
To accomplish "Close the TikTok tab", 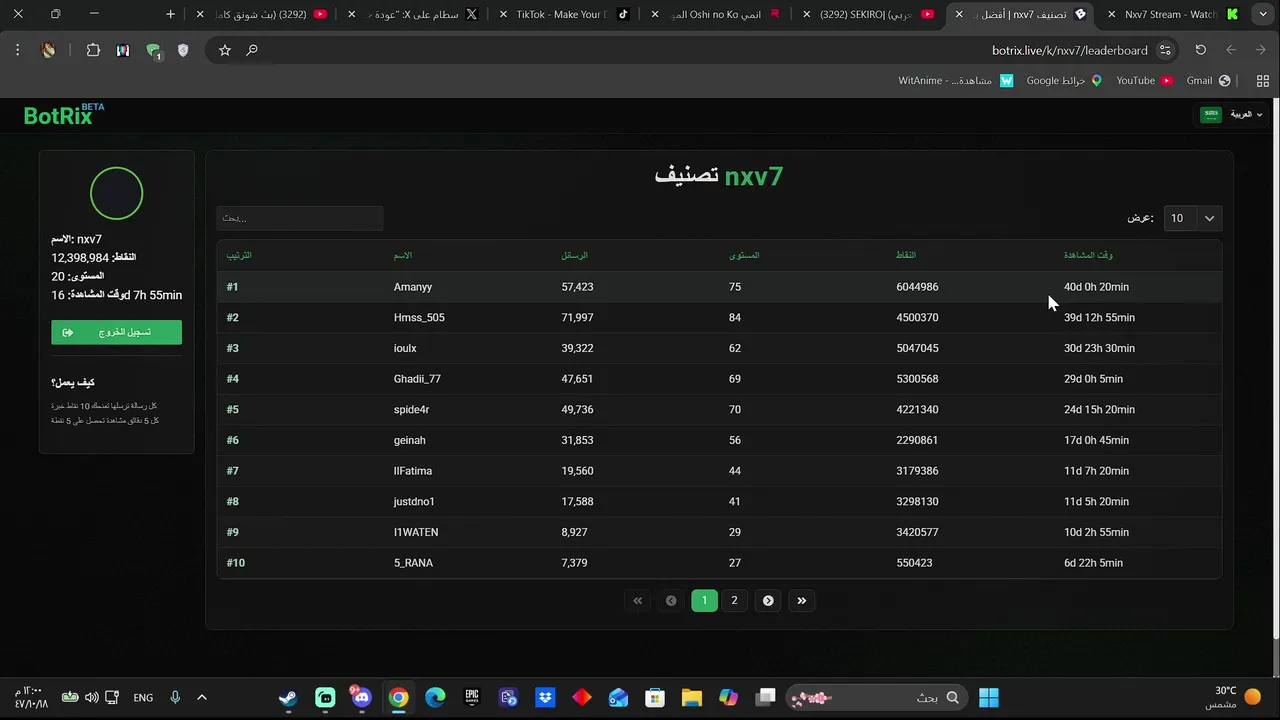I will pos(502,14).
